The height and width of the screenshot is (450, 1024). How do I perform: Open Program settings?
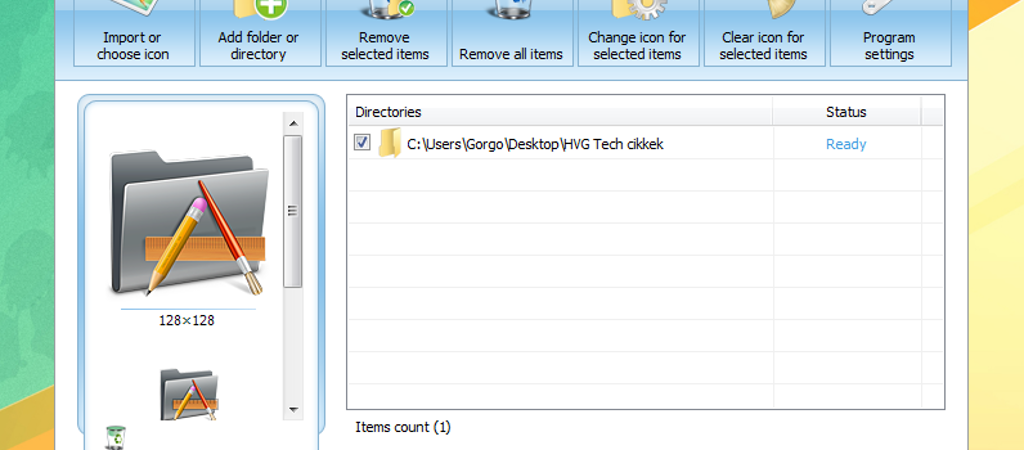tap(890, 33)
